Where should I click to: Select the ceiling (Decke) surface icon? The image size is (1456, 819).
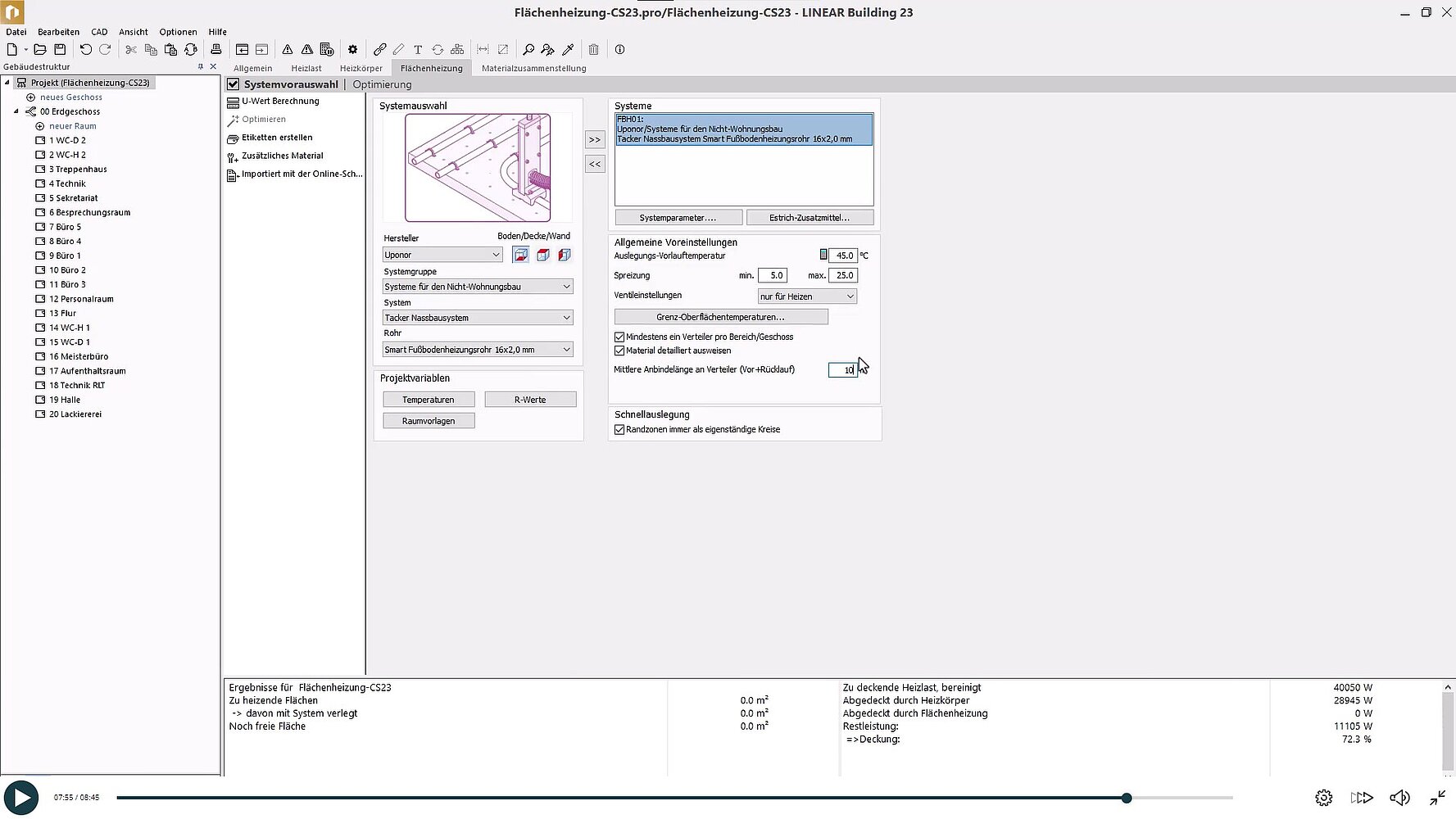[542, 256]
